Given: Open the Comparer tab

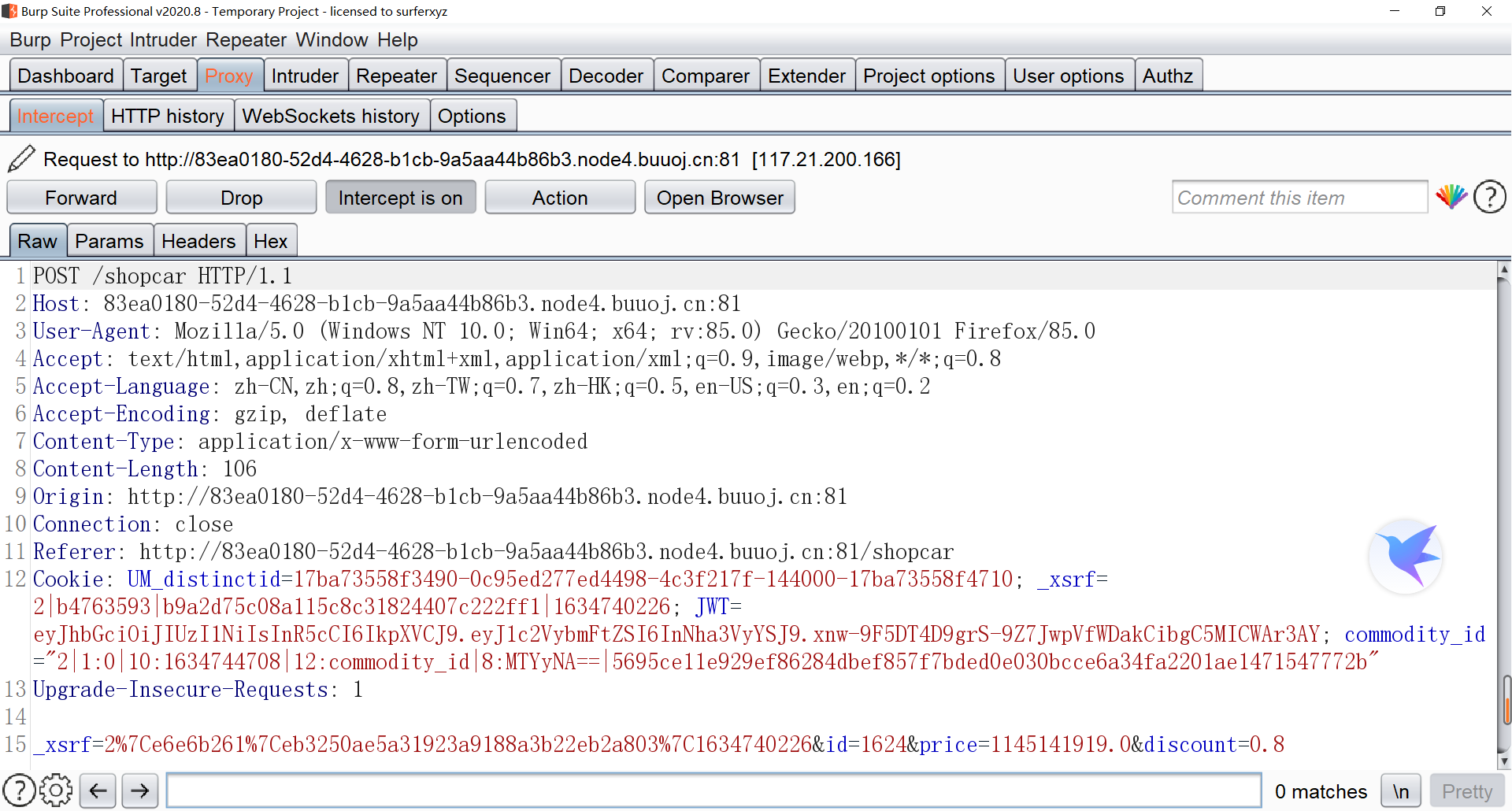Looking at the screenshot, I should [706, 76].
